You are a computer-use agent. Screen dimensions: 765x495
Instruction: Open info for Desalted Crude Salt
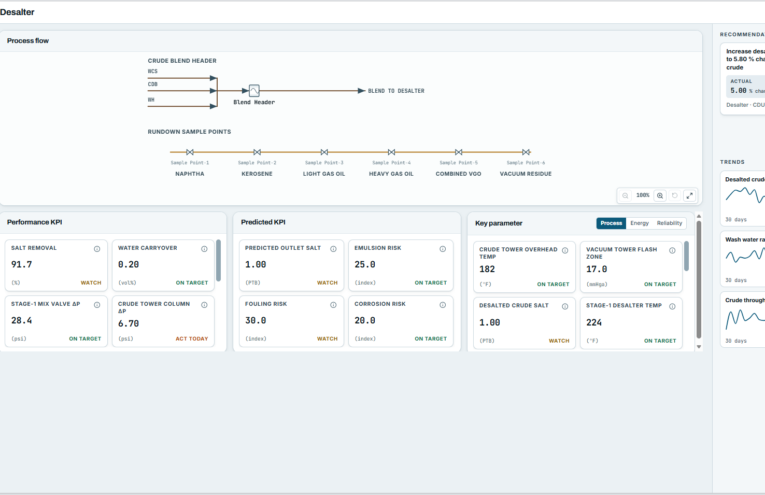click(565, 306)
